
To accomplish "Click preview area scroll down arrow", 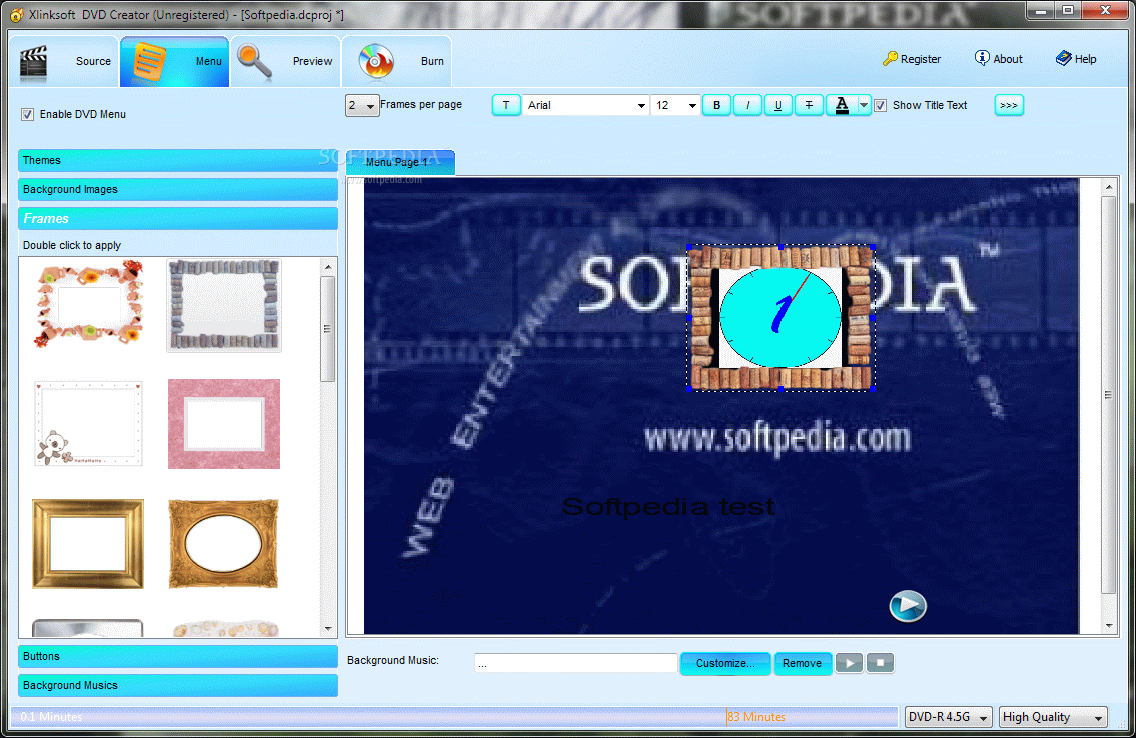I will pos(1109,626).
